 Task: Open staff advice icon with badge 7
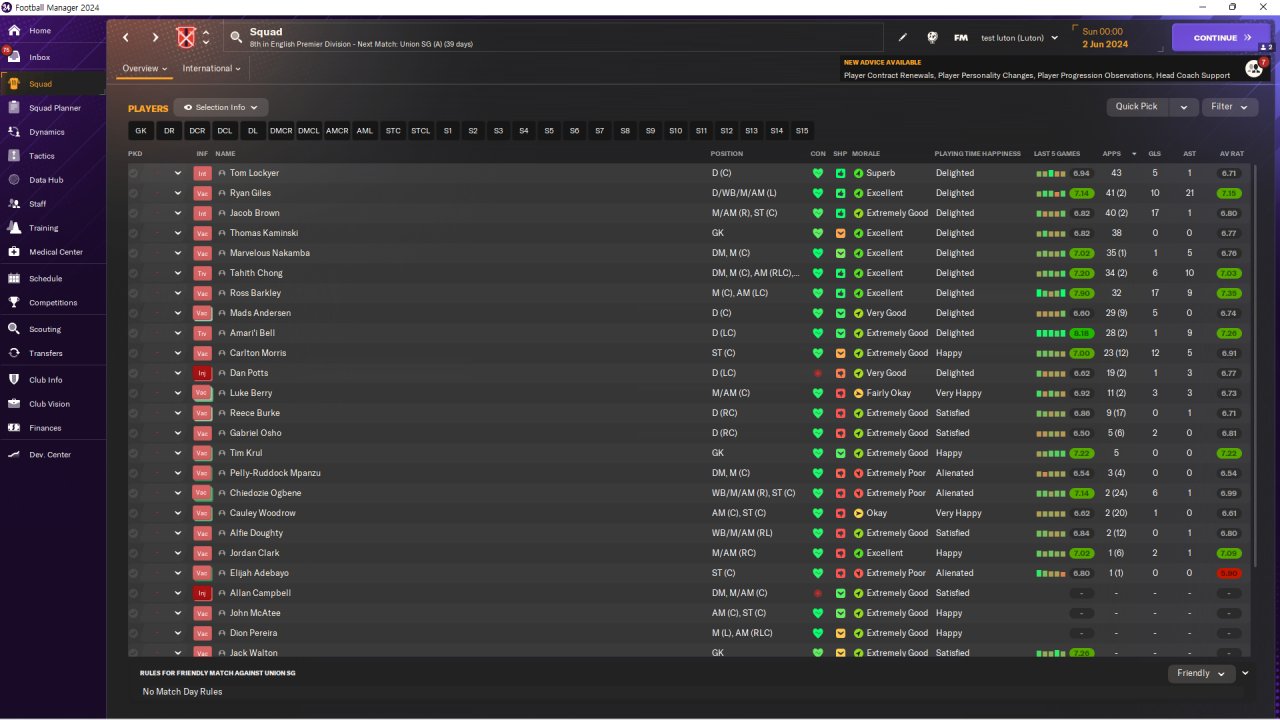click(1254, 68)
